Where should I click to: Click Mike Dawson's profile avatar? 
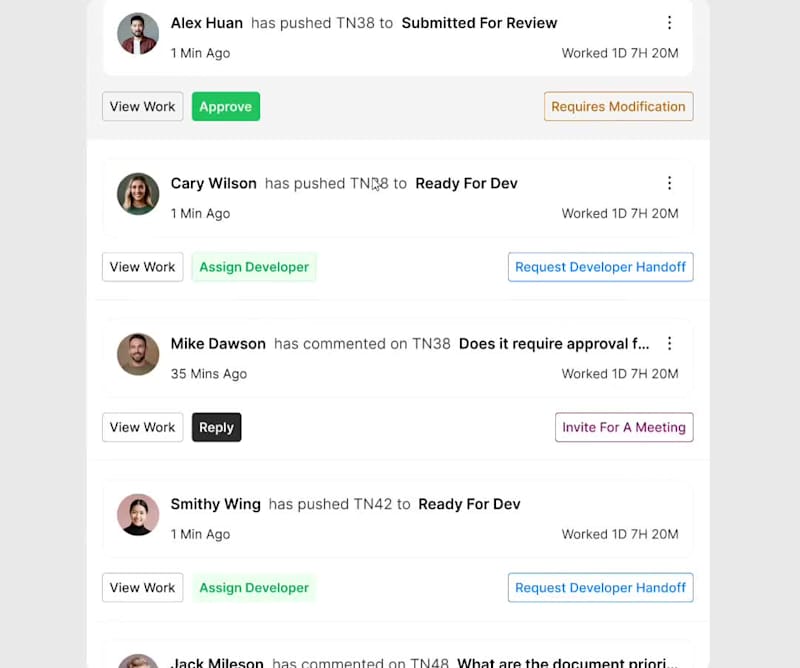(x=138, y=354)
